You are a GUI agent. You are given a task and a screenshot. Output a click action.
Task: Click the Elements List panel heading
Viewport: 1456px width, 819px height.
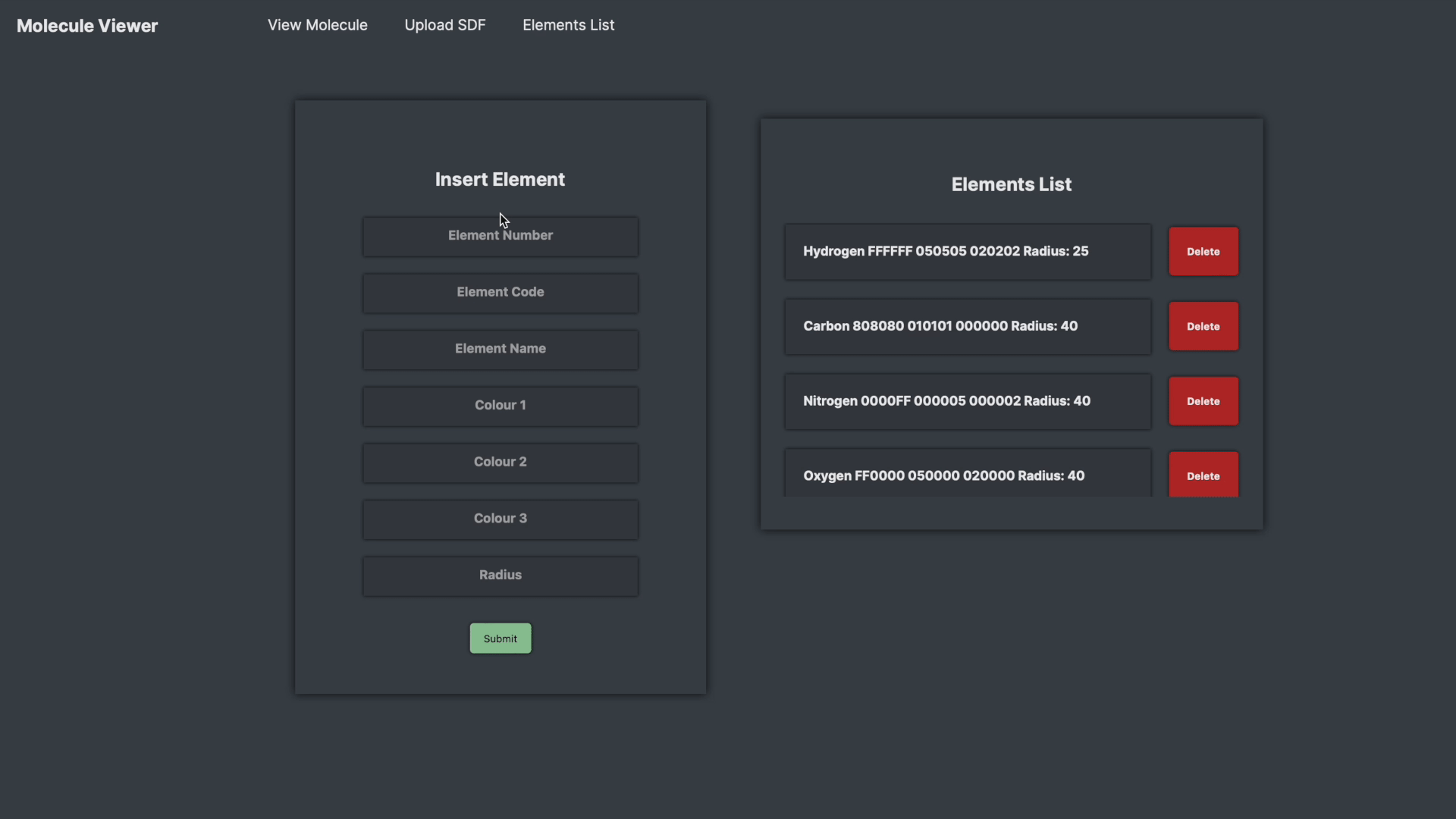pyautogui.click(x=1011, y=184)
